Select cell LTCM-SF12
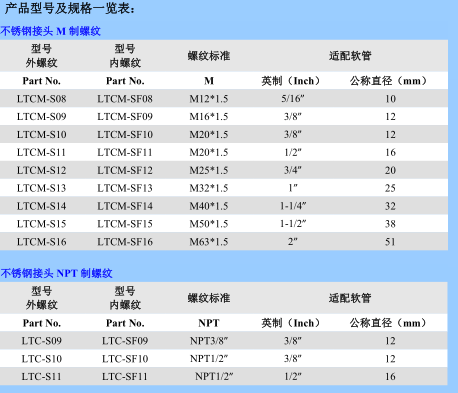458x393 pixels. [125, 170]
